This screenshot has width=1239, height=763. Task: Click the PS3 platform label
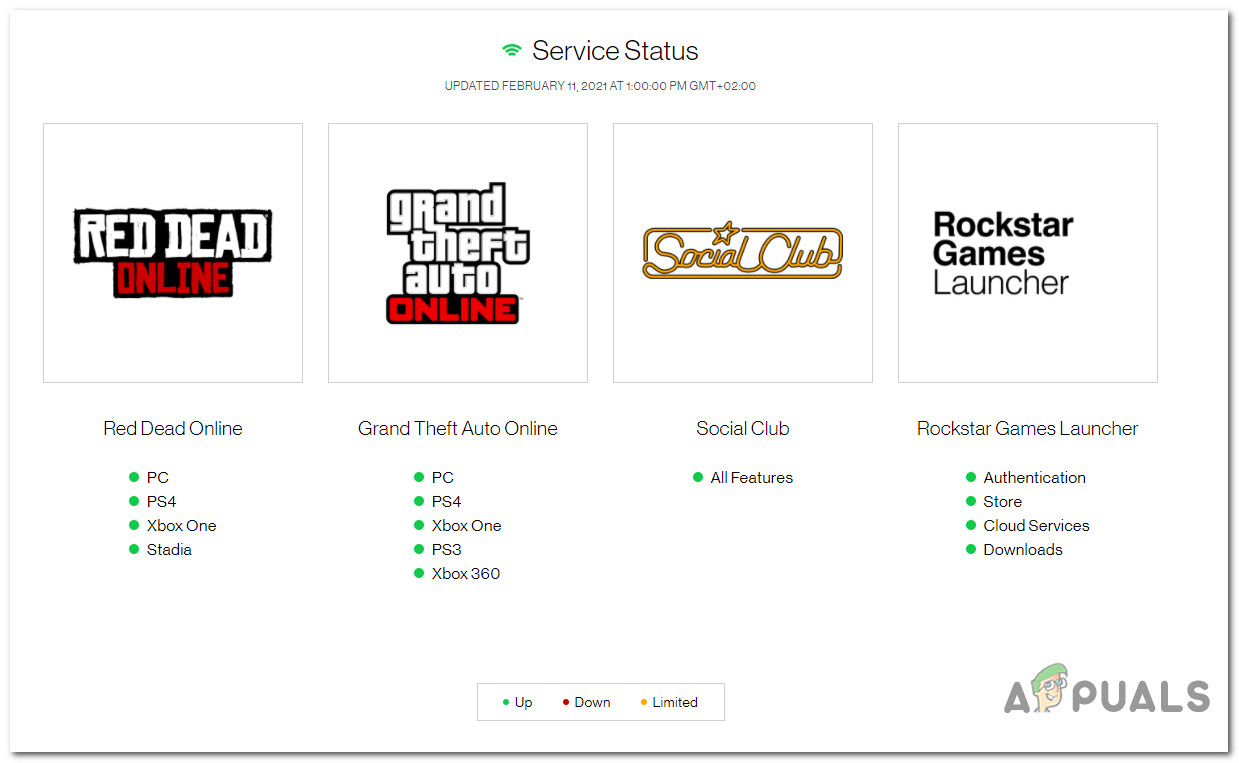pos(447,550)
